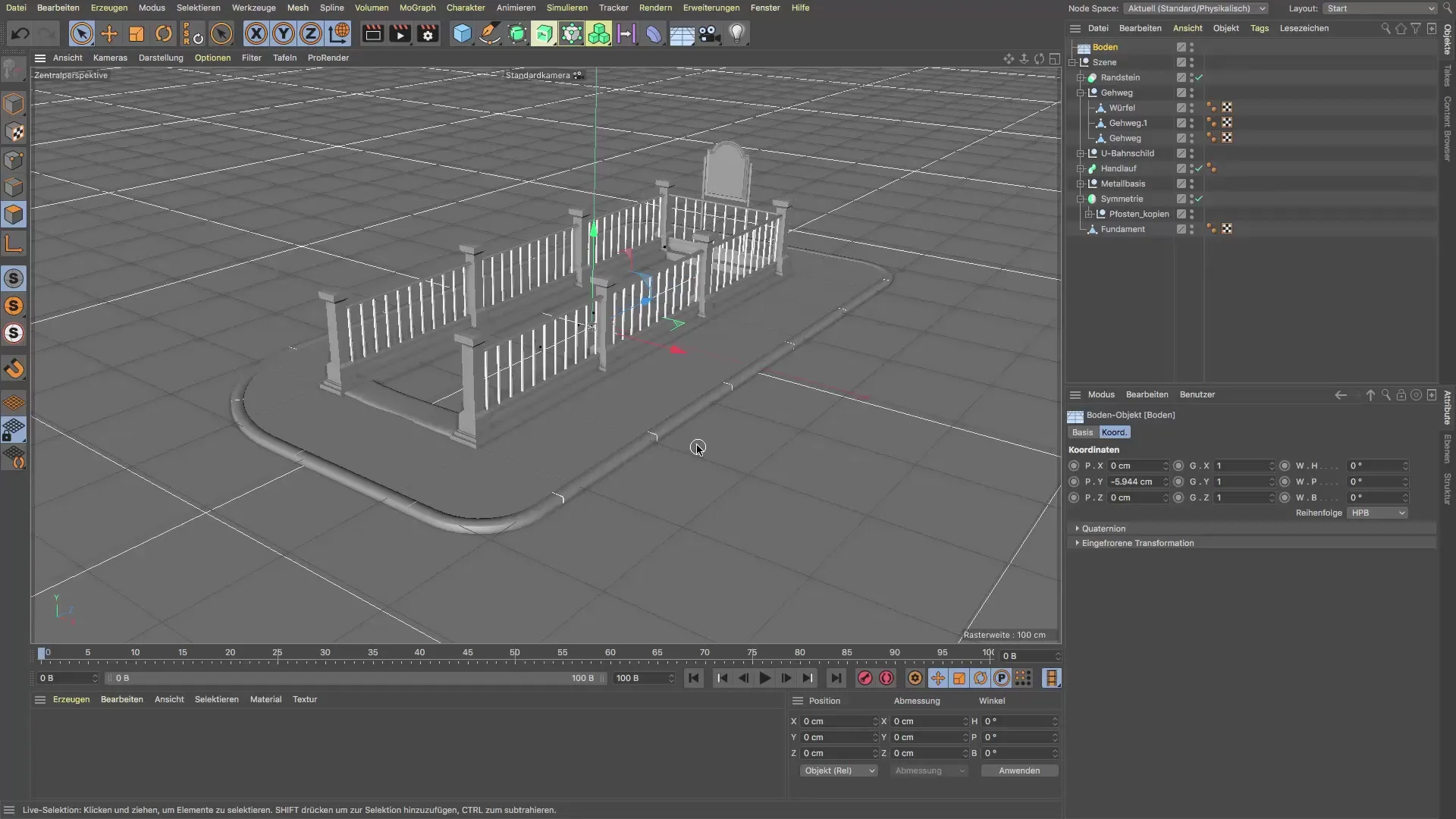The image size is (1456, 819).
Task: Click the Scale tool icon
Action: click(x=136, y=34)
